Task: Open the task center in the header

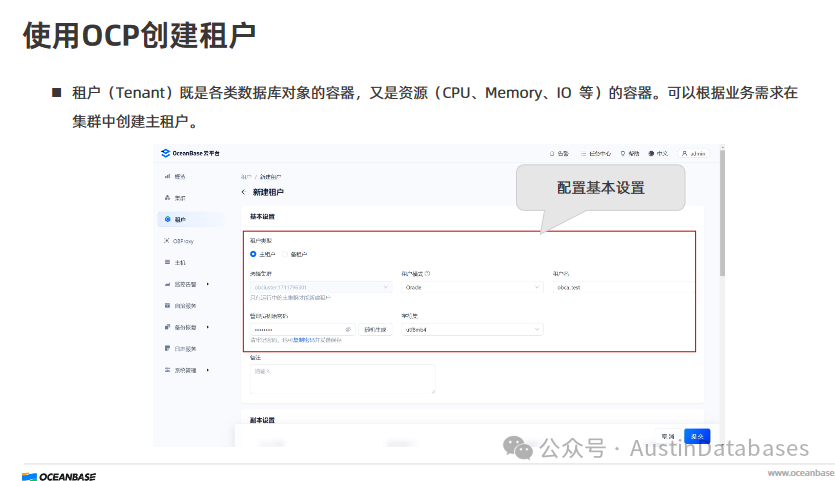Action: (x=596, y=153)
